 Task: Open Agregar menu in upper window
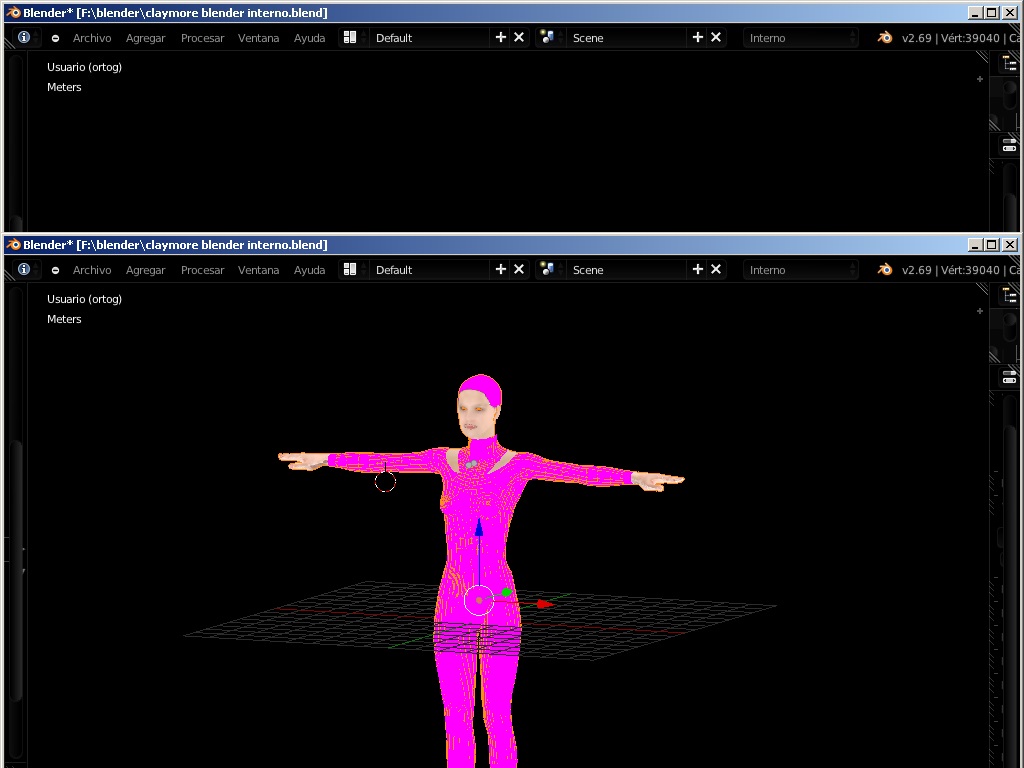tap(146, 38)
